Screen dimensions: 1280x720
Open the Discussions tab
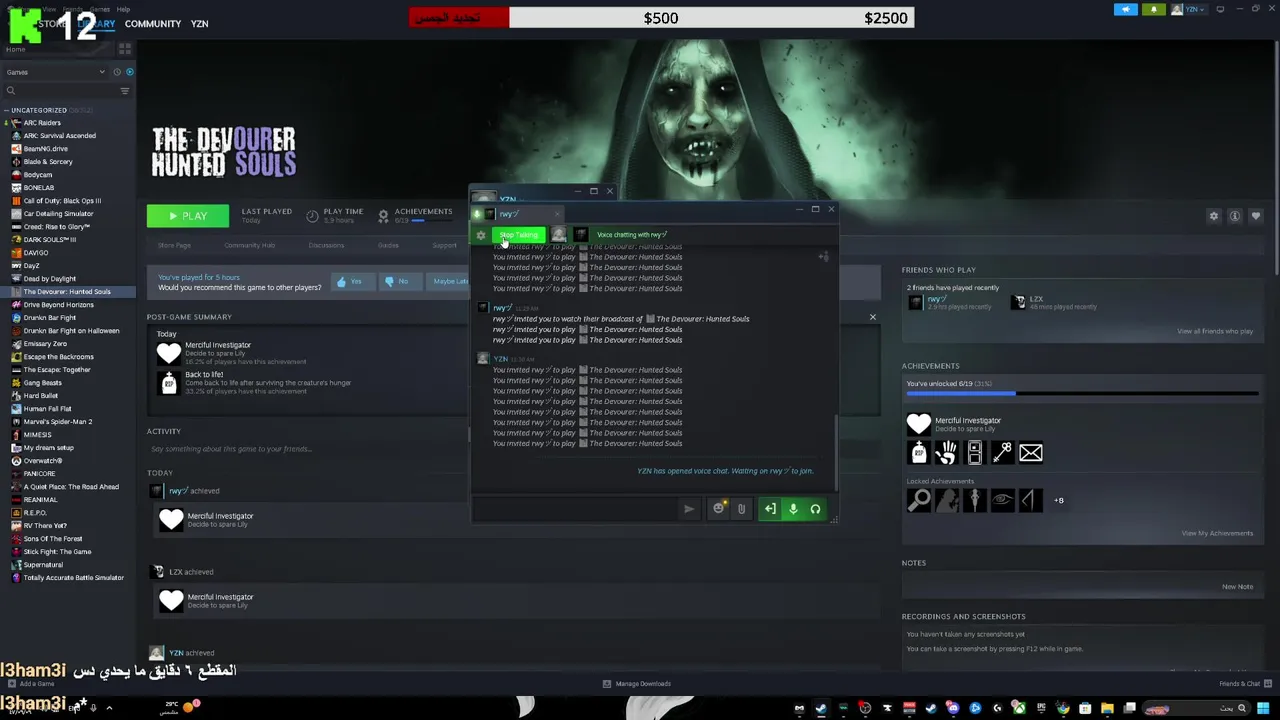click(x=326, y=245)
